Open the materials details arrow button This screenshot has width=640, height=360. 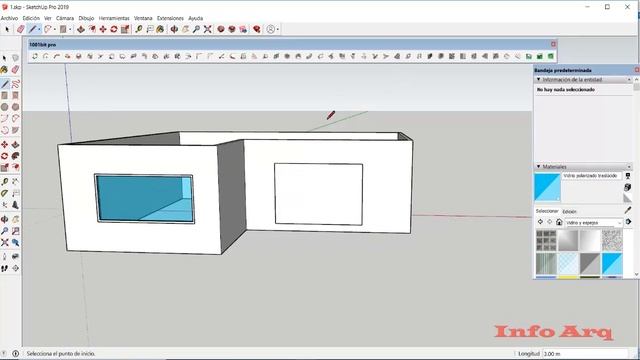628,222
